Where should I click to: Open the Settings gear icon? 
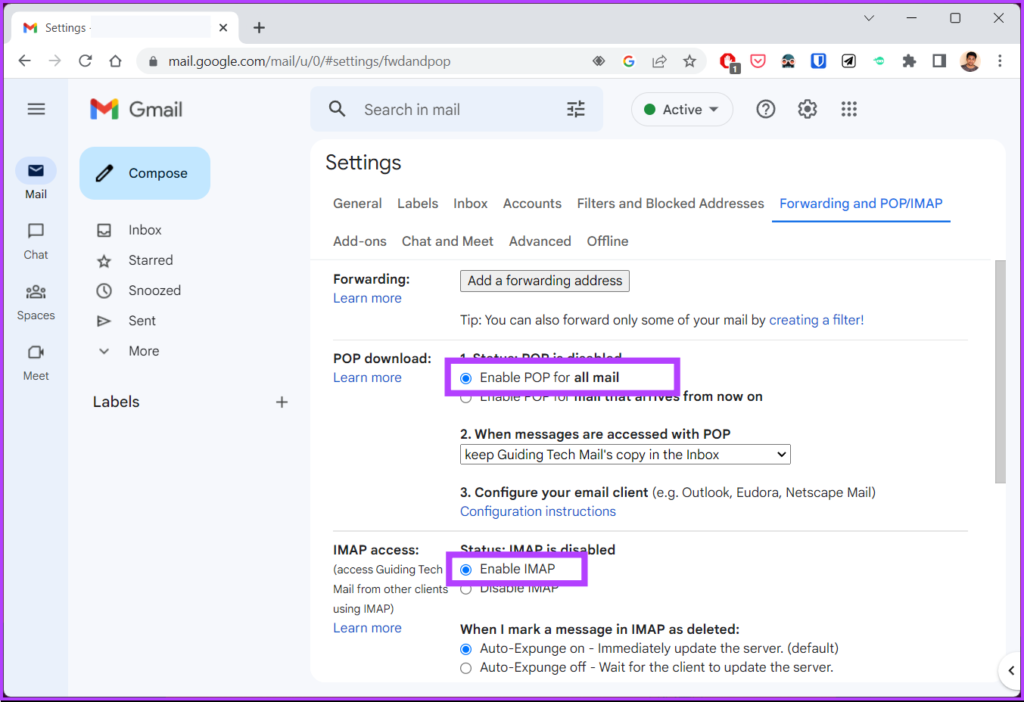[807, 109]
